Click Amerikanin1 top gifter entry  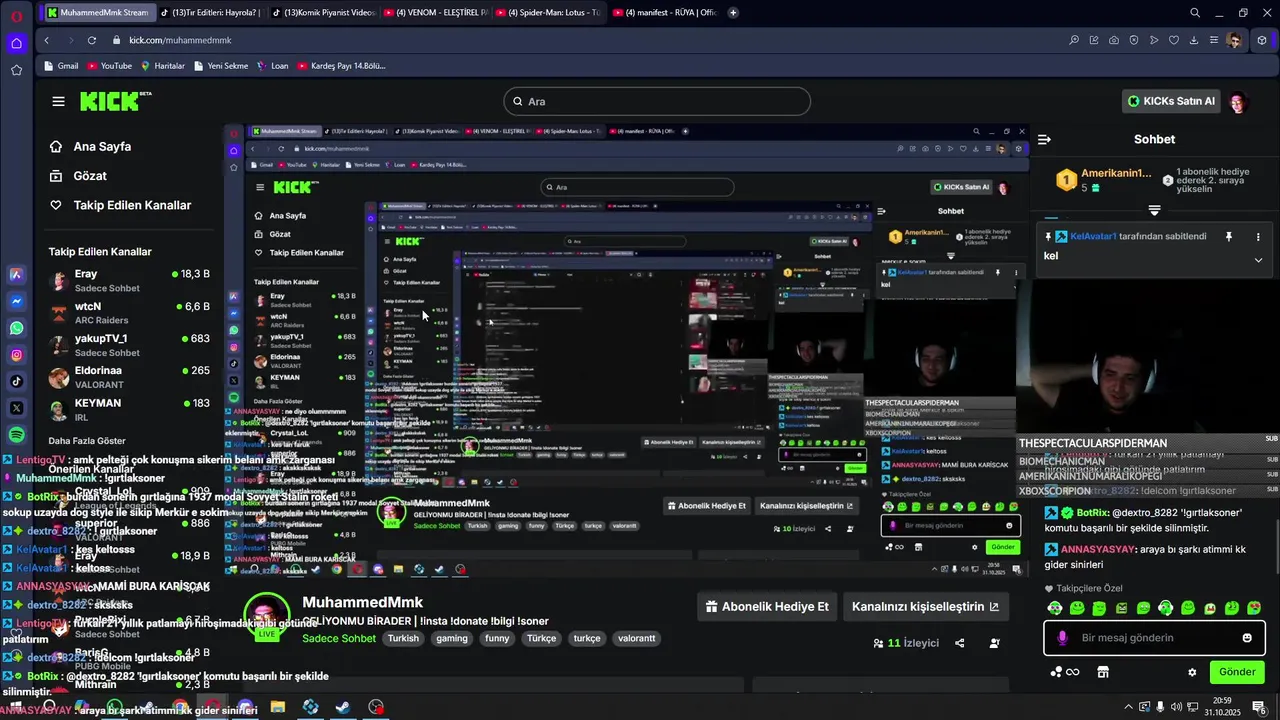1104,180
